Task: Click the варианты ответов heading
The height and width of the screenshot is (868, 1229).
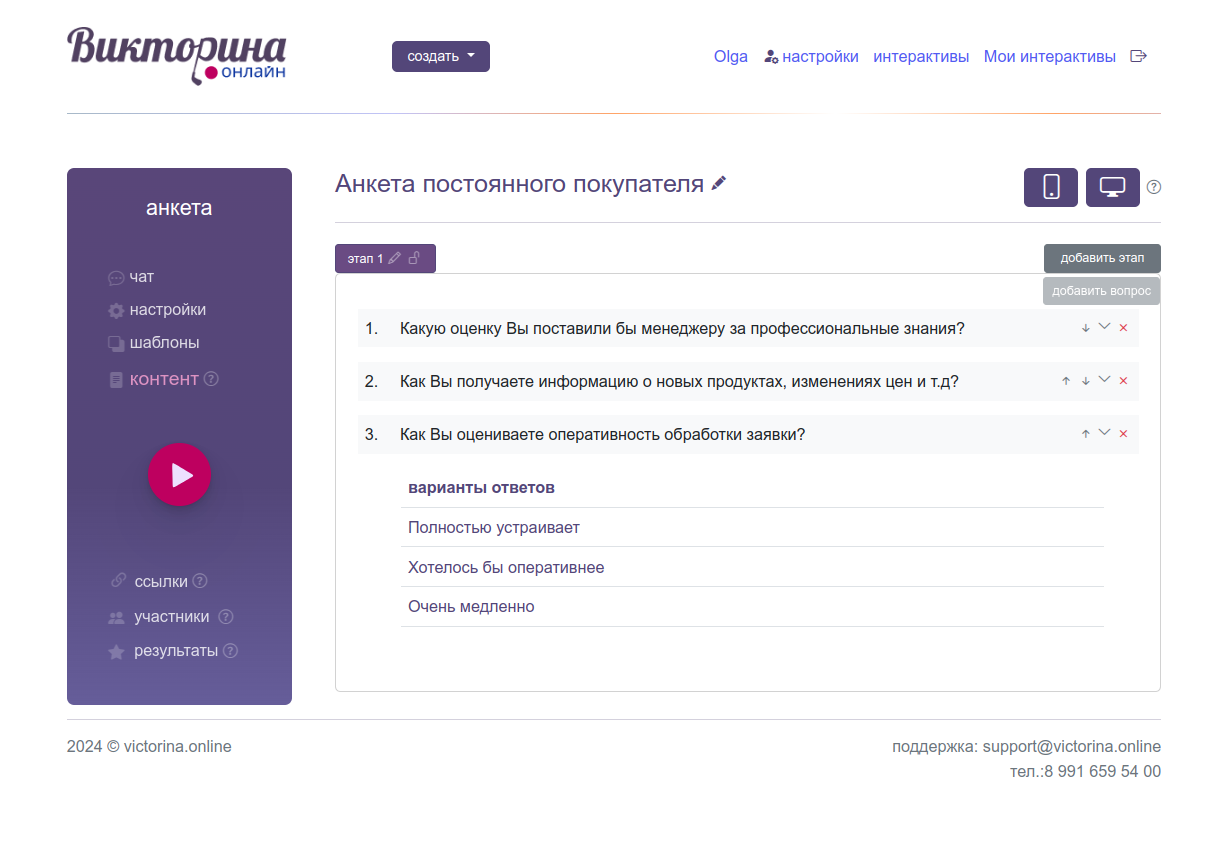Action: coord(481,487)
